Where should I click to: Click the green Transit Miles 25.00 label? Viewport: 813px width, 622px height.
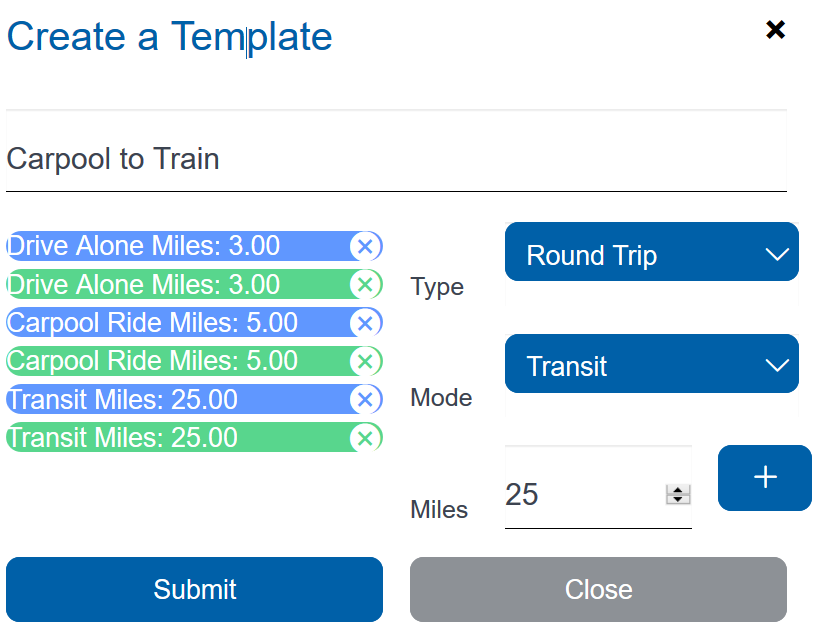[x=122, y=438]
